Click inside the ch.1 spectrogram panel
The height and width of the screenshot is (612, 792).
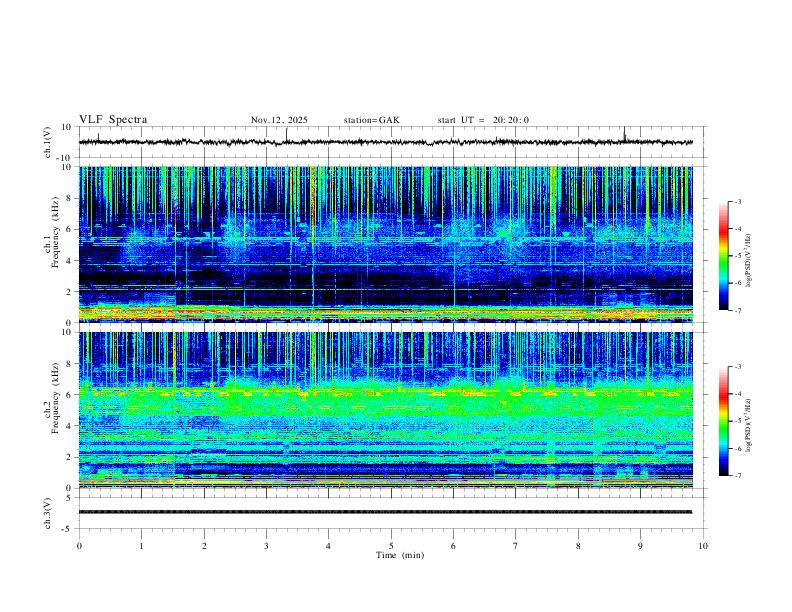click(x=385, y=244)
